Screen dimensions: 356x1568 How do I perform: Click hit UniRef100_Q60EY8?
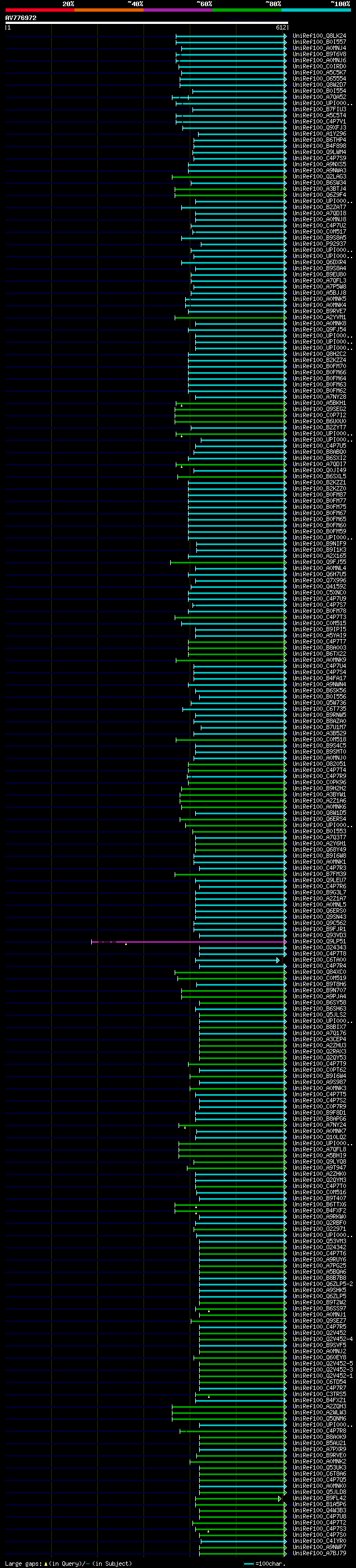point(319,1357)
